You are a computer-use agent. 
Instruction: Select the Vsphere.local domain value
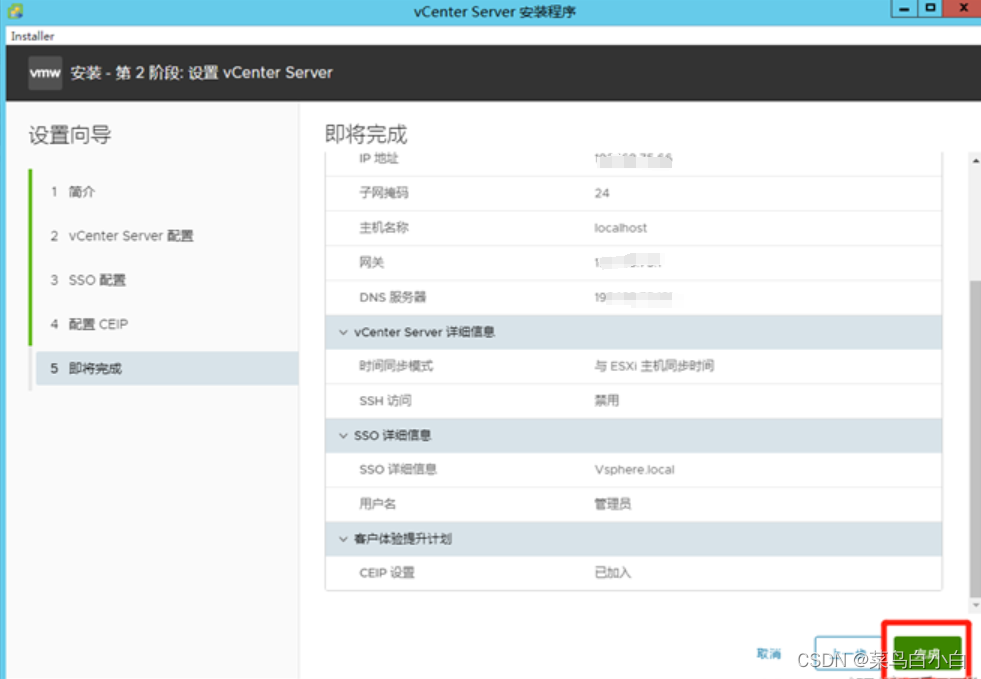tap(634, 470)
